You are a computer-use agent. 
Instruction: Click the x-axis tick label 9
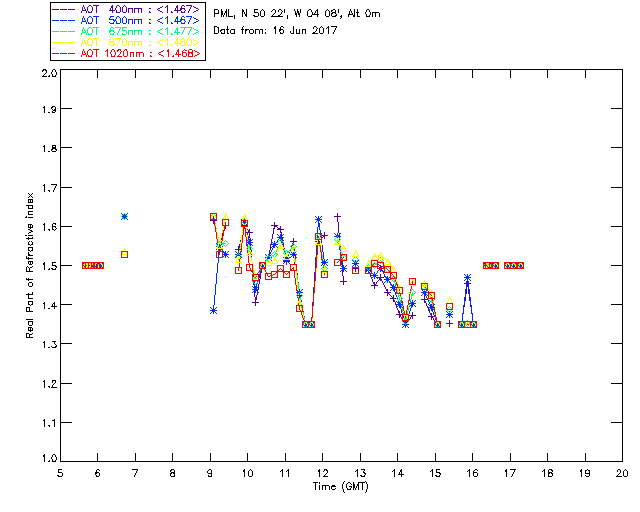tap(210, 473)
